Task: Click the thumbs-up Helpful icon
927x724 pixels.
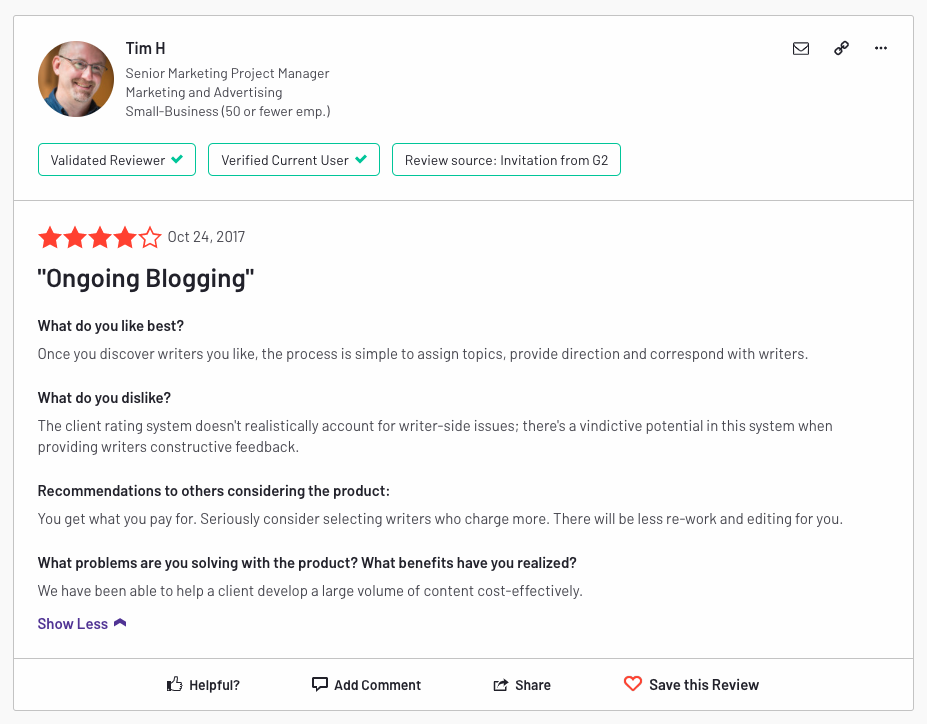Action: (x=174, y=684)
